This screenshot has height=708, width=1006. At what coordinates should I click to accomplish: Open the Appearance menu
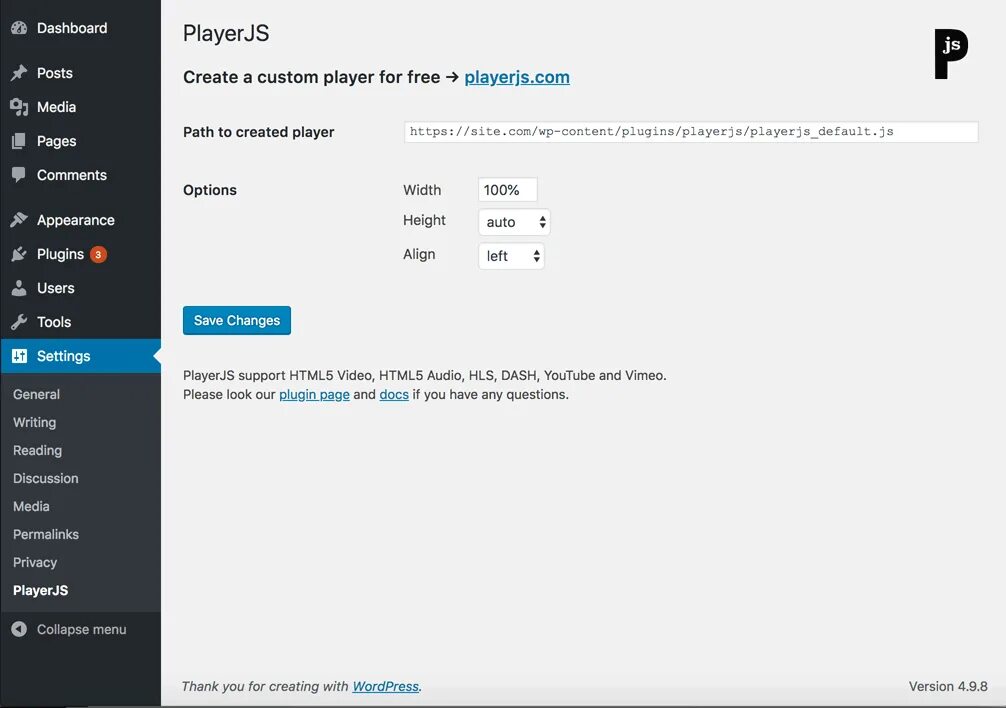[x=76, y=220]
